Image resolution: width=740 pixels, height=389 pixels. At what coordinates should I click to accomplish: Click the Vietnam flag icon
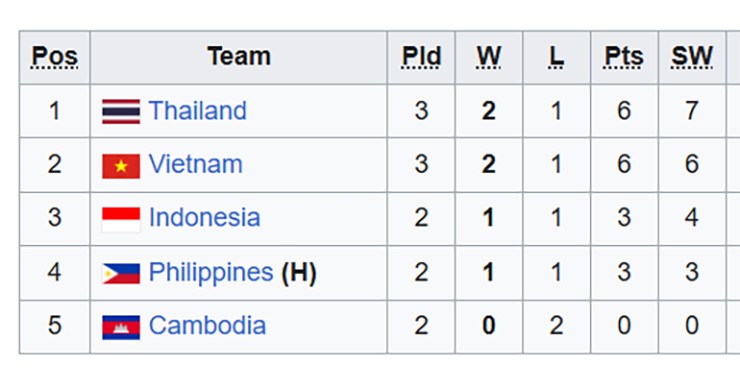click(x=121, y=166)
